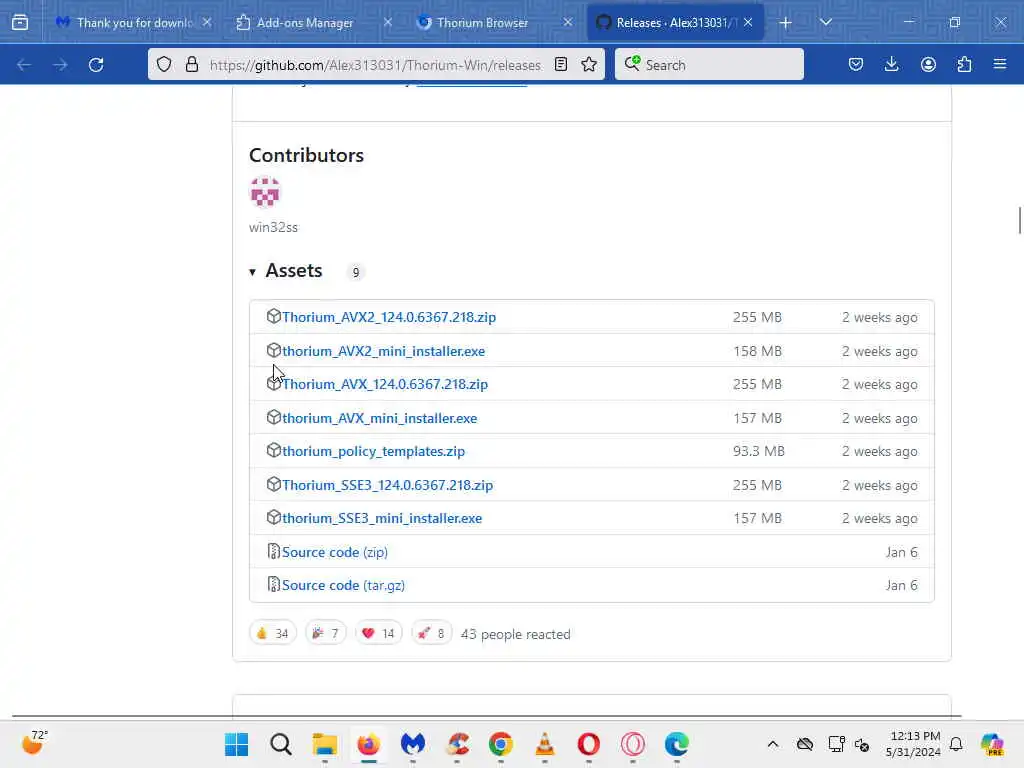This screenshot has height=768, width=1024.
Task: Download Source code (zip)
Action: (x=334, y=552)
